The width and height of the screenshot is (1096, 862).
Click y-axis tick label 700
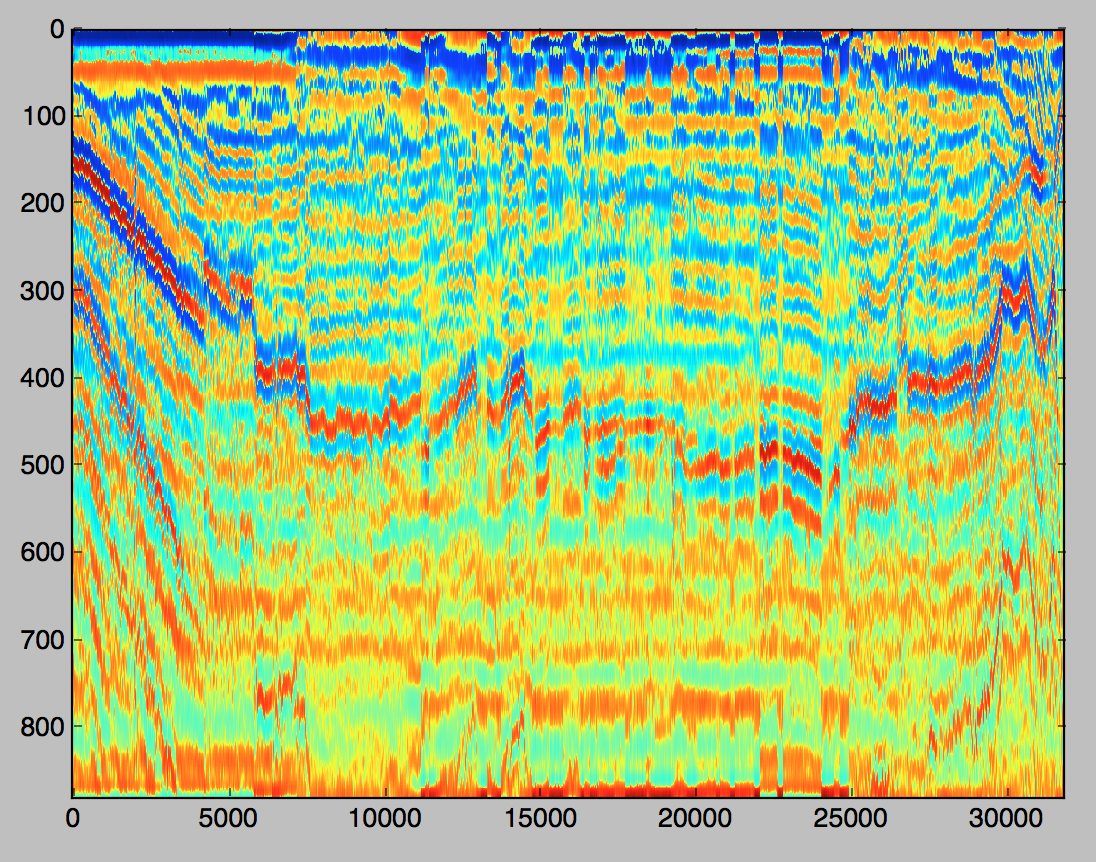coord(43,640)
